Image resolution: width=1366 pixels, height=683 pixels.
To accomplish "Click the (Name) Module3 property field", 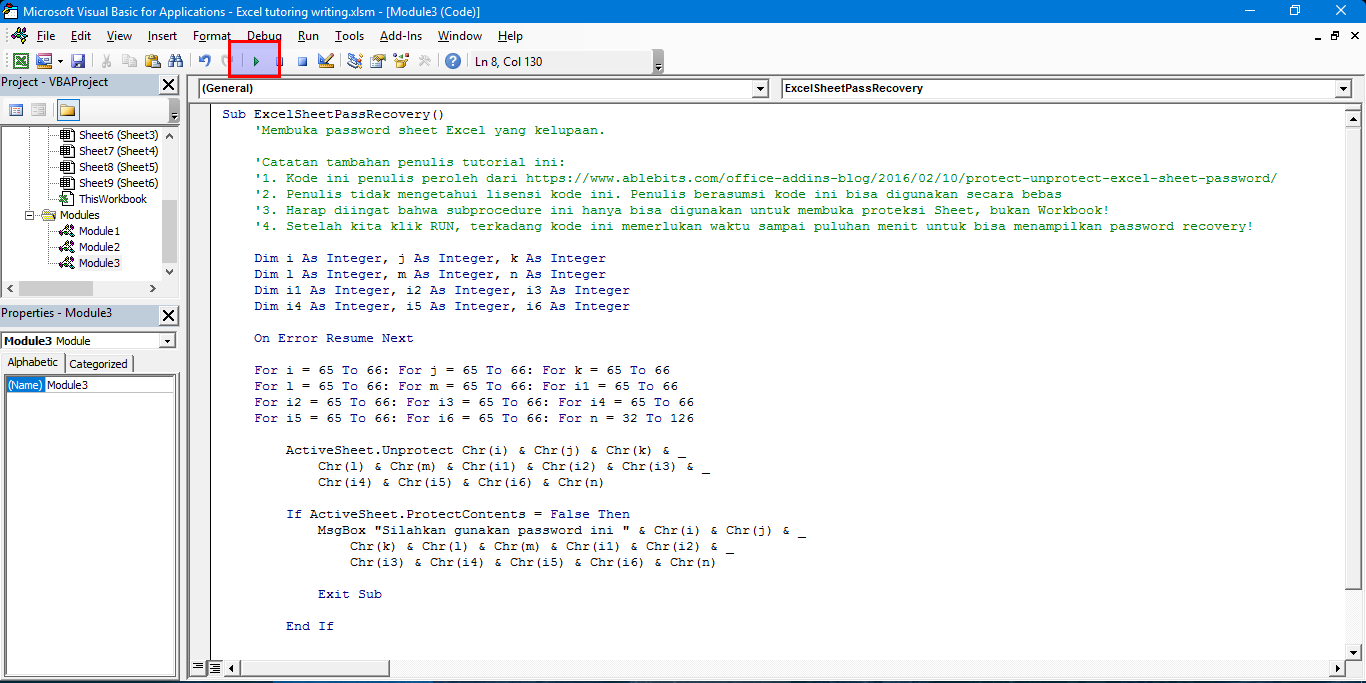I will tap(110, 385).
